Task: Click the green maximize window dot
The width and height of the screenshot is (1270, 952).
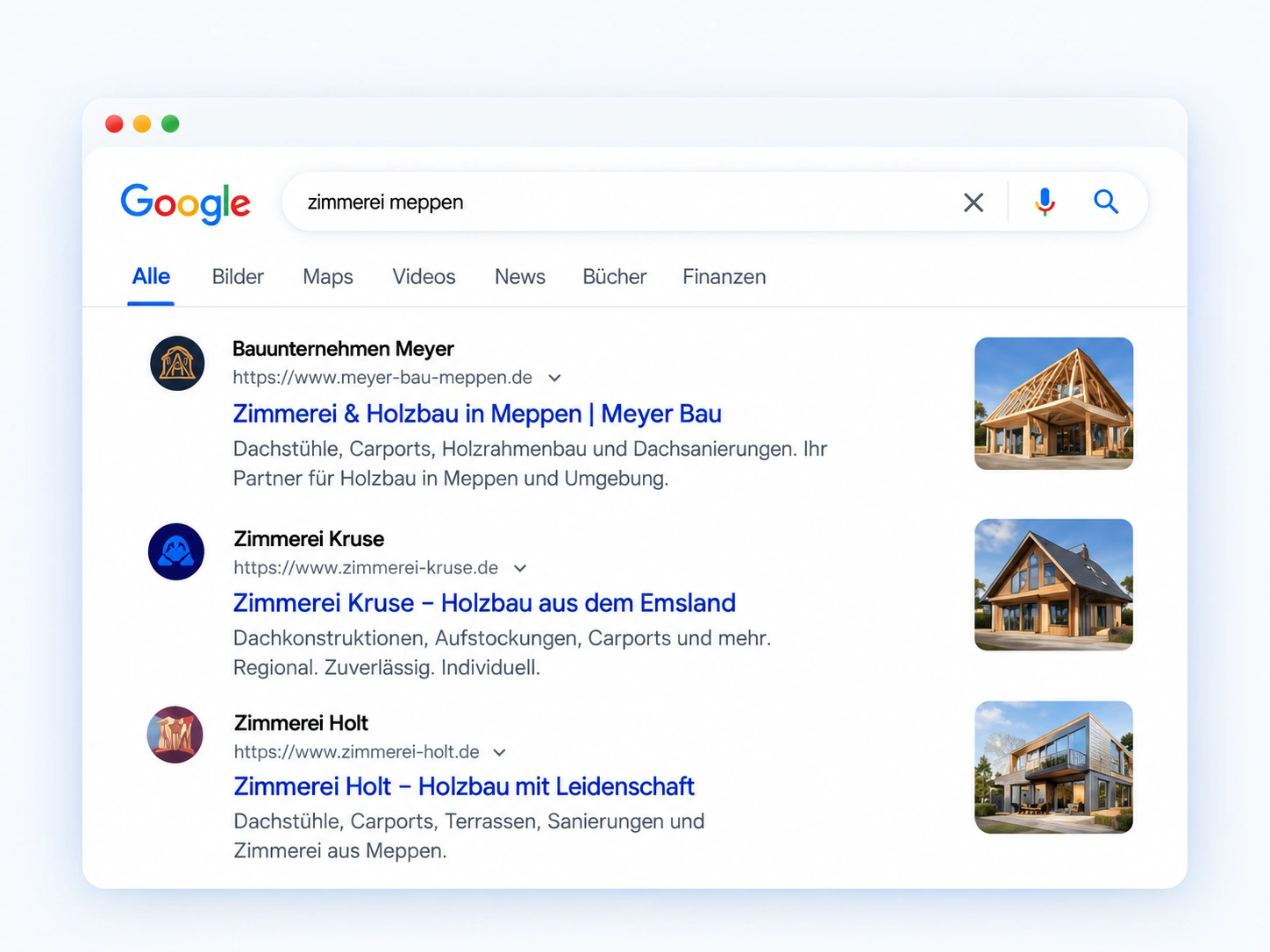Action: 170,124
